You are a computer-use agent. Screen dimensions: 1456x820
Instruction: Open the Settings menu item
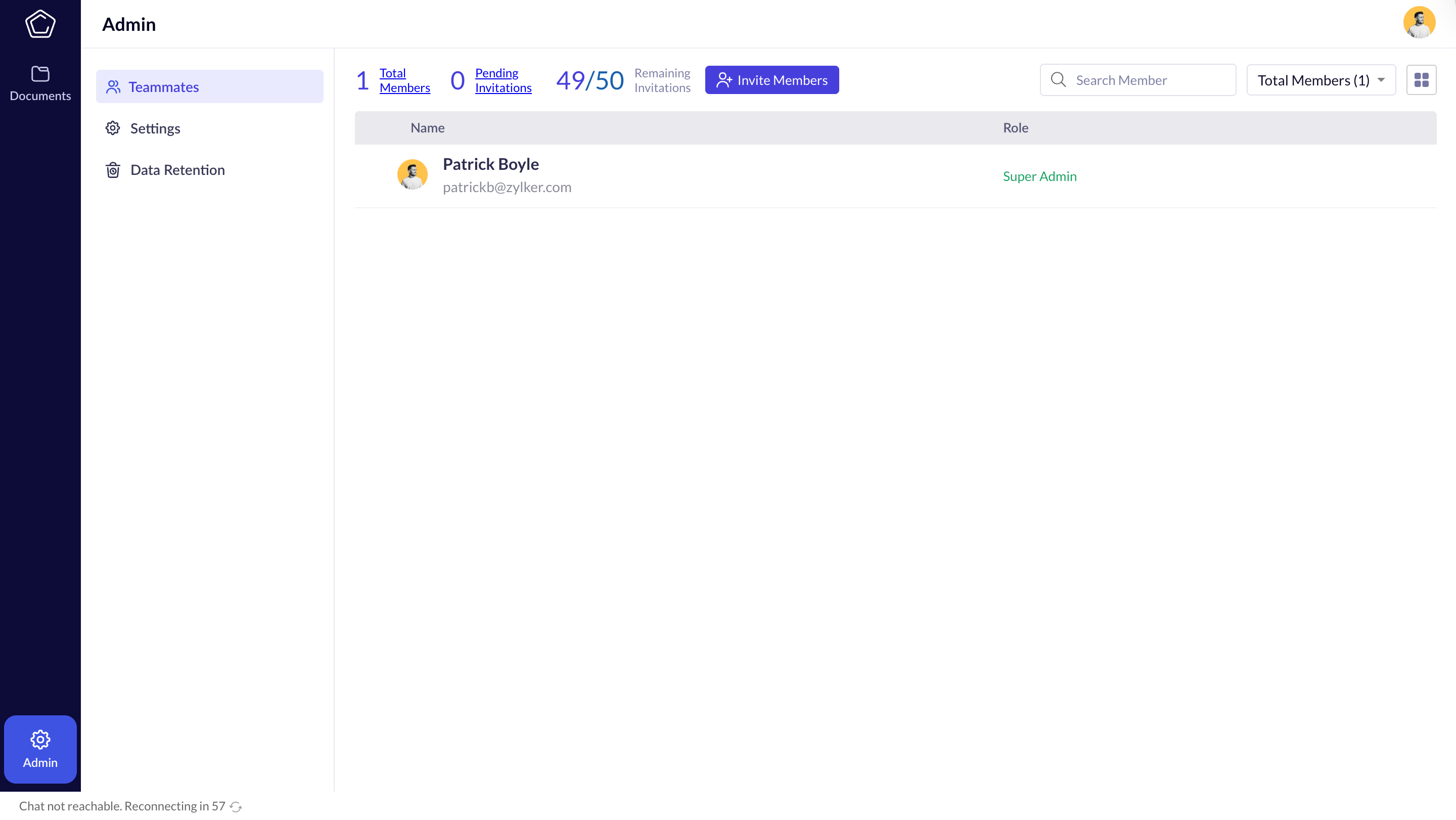tap(155, 128)
